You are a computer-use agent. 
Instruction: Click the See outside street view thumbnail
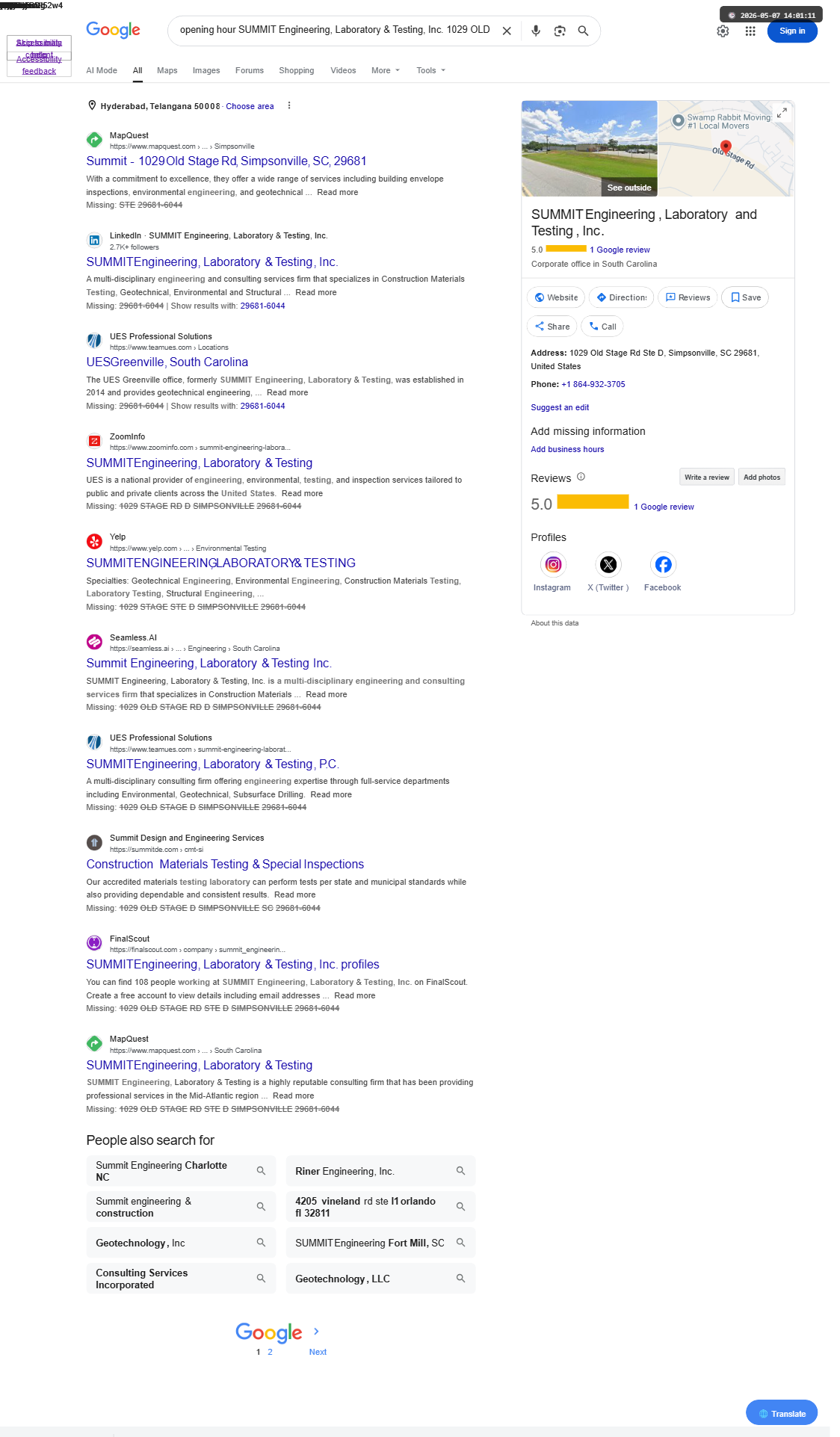(x=590, y=149)
